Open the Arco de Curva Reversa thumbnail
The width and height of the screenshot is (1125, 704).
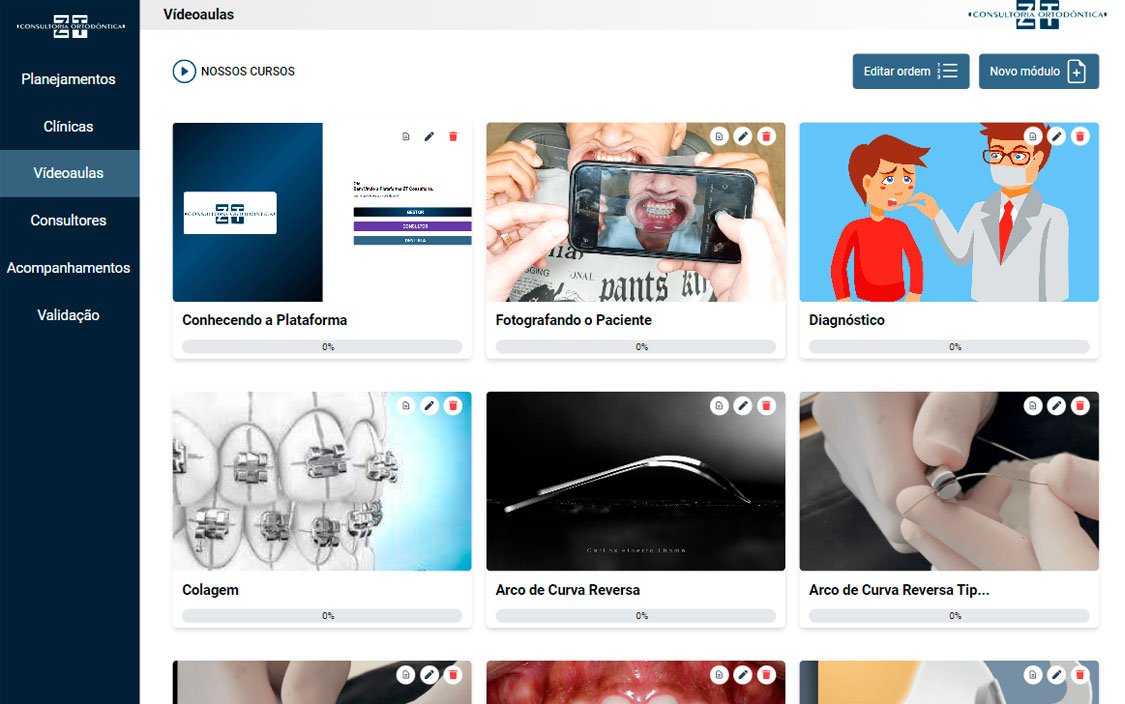(x=635, y=490)
